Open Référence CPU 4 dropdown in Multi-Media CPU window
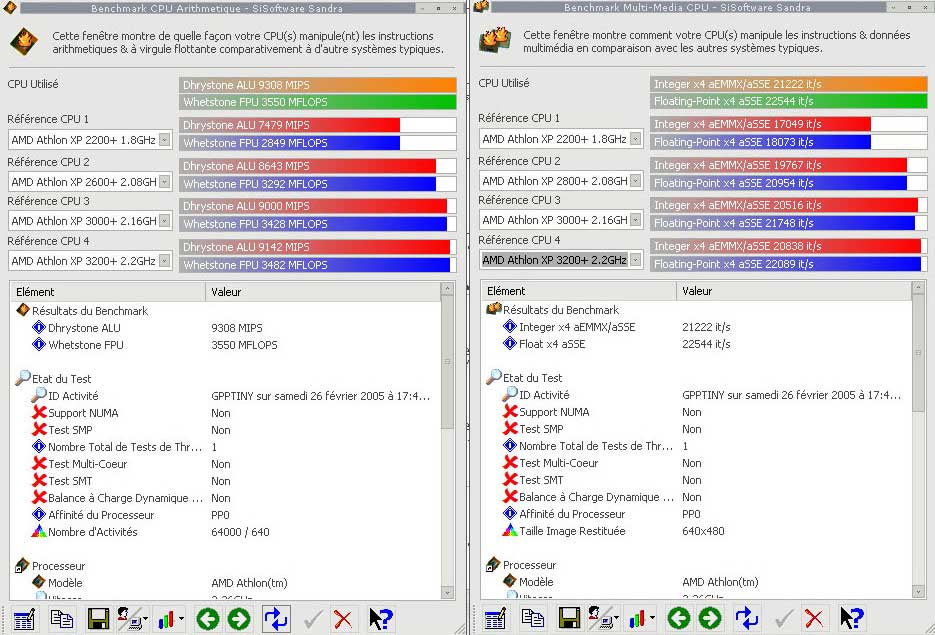The width and height of the screenshot is (935, 635). (636, 260)
